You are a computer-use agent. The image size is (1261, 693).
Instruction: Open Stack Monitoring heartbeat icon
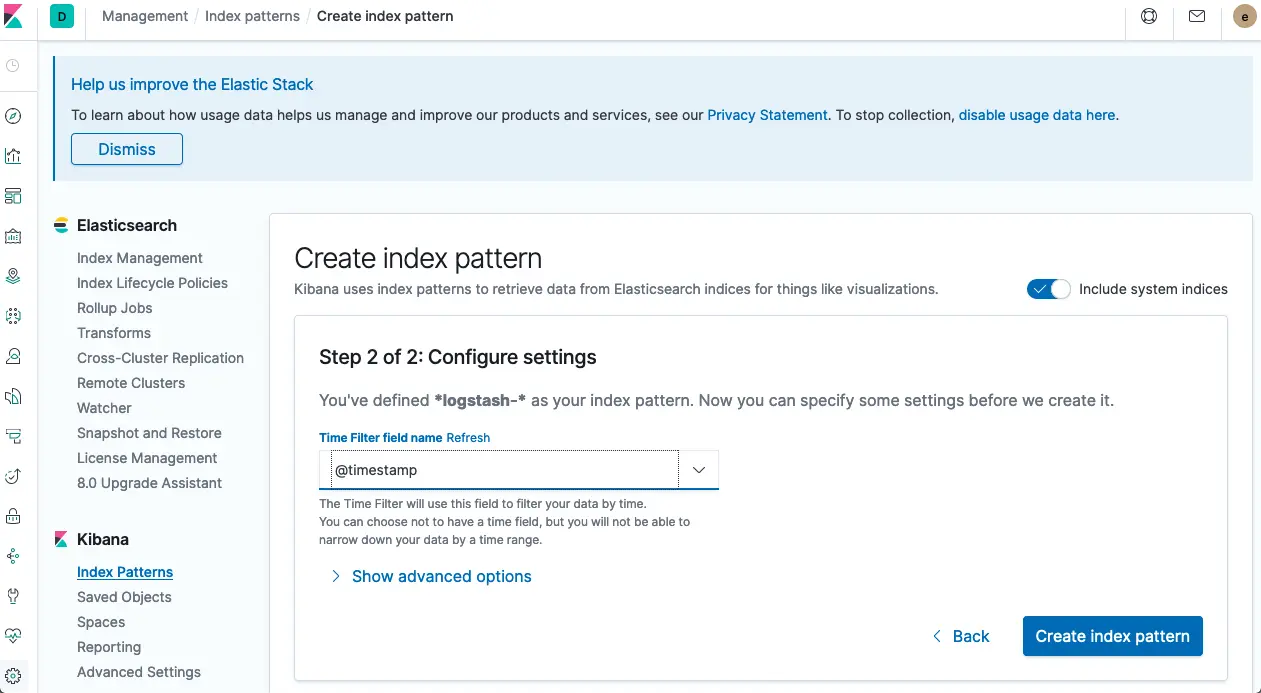pos(13,636)
